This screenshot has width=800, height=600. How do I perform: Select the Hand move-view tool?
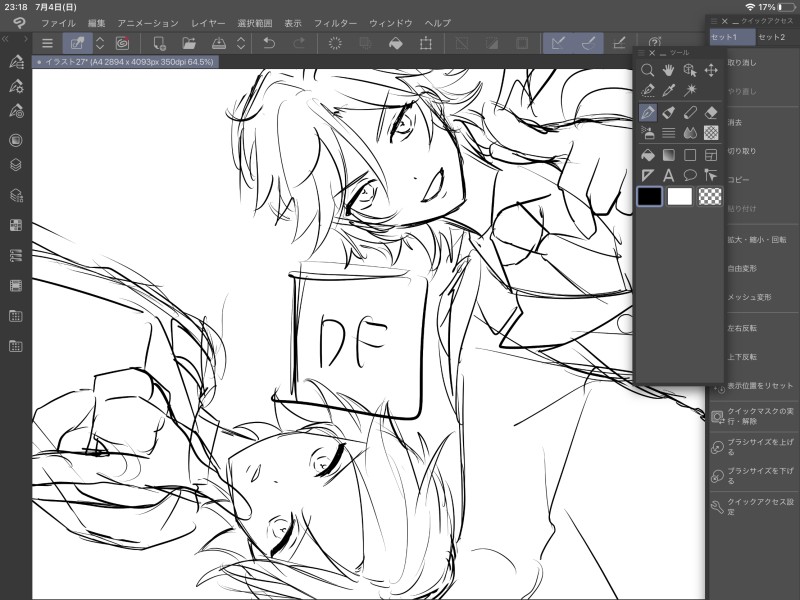(x=668, y=70)
